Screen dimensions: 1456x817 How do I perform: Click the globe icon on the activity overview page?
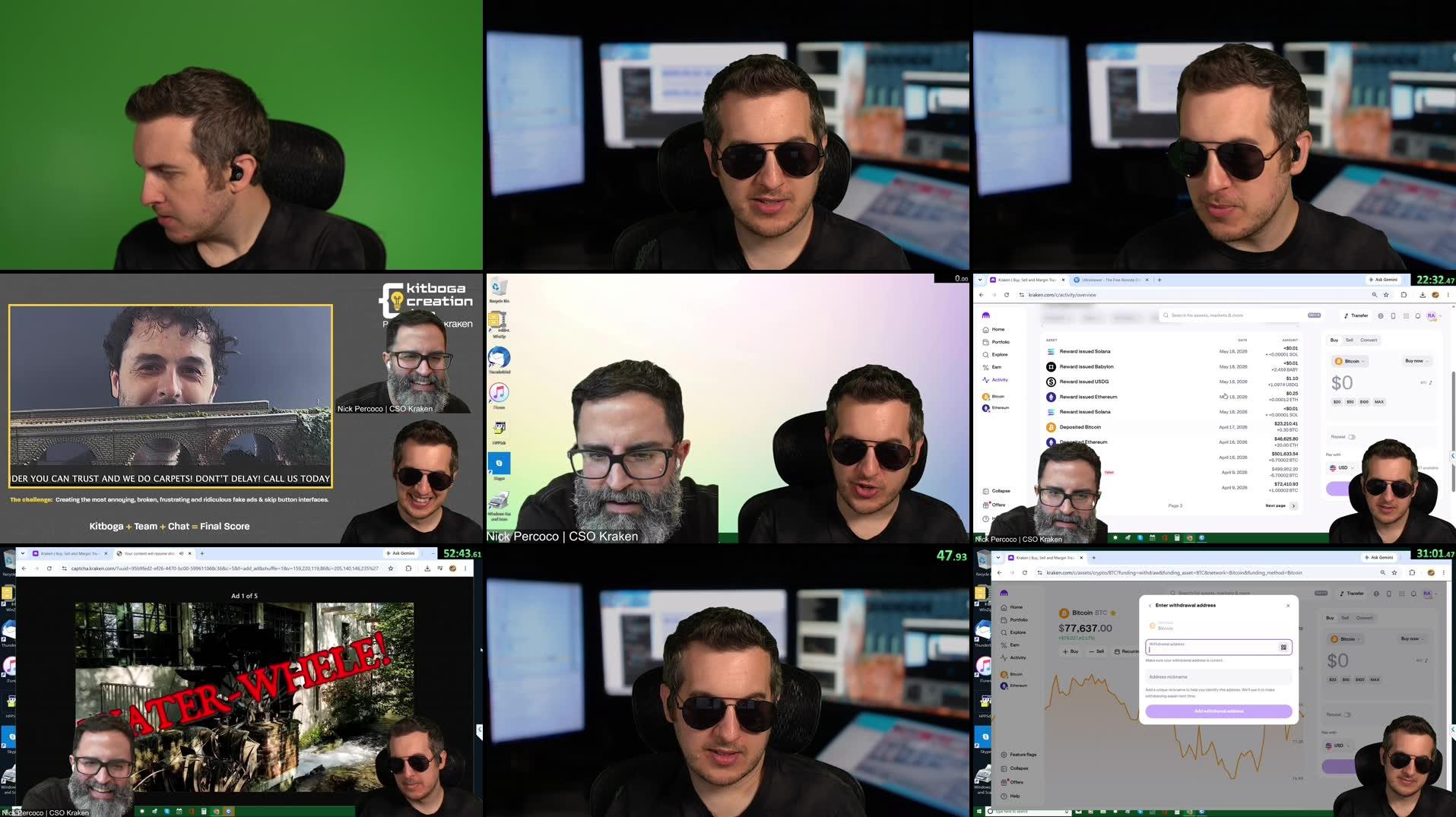point(1381,315)
